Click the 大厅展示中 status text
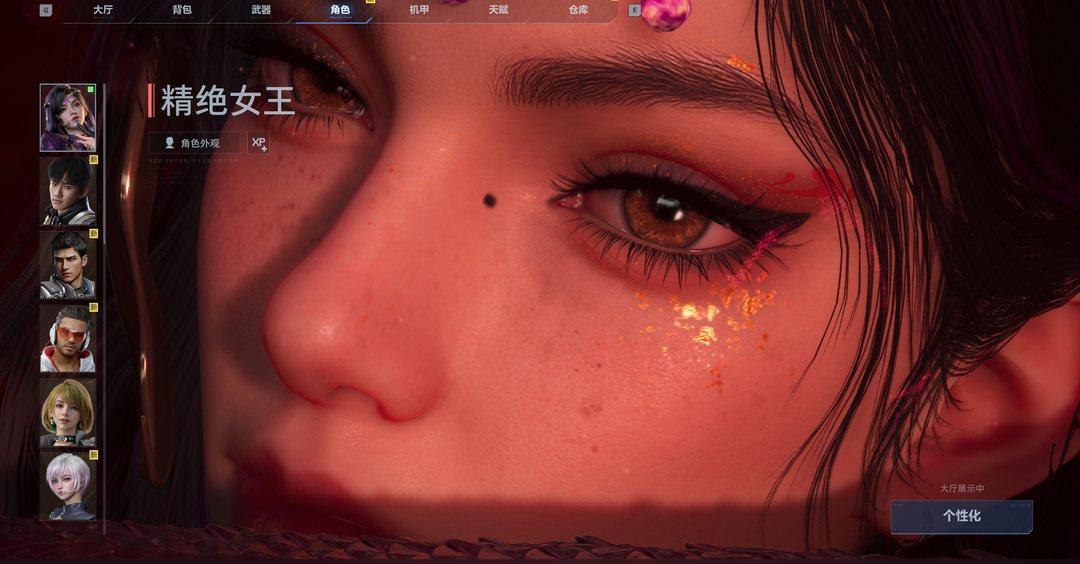 pyautogui.click(x=962, y=488)
